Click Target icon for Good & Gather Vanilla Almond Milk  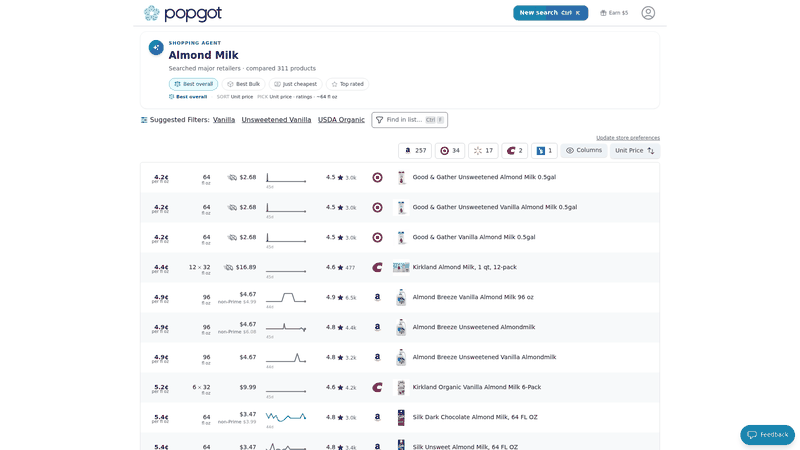pyautogui.click(x=377, y=237)
